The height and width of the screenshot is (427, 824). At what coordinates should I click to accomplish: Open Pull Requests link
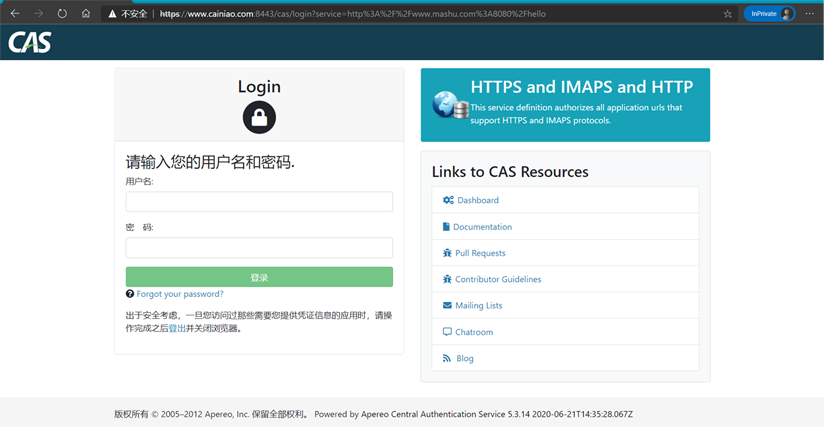[x=480, y=253]
